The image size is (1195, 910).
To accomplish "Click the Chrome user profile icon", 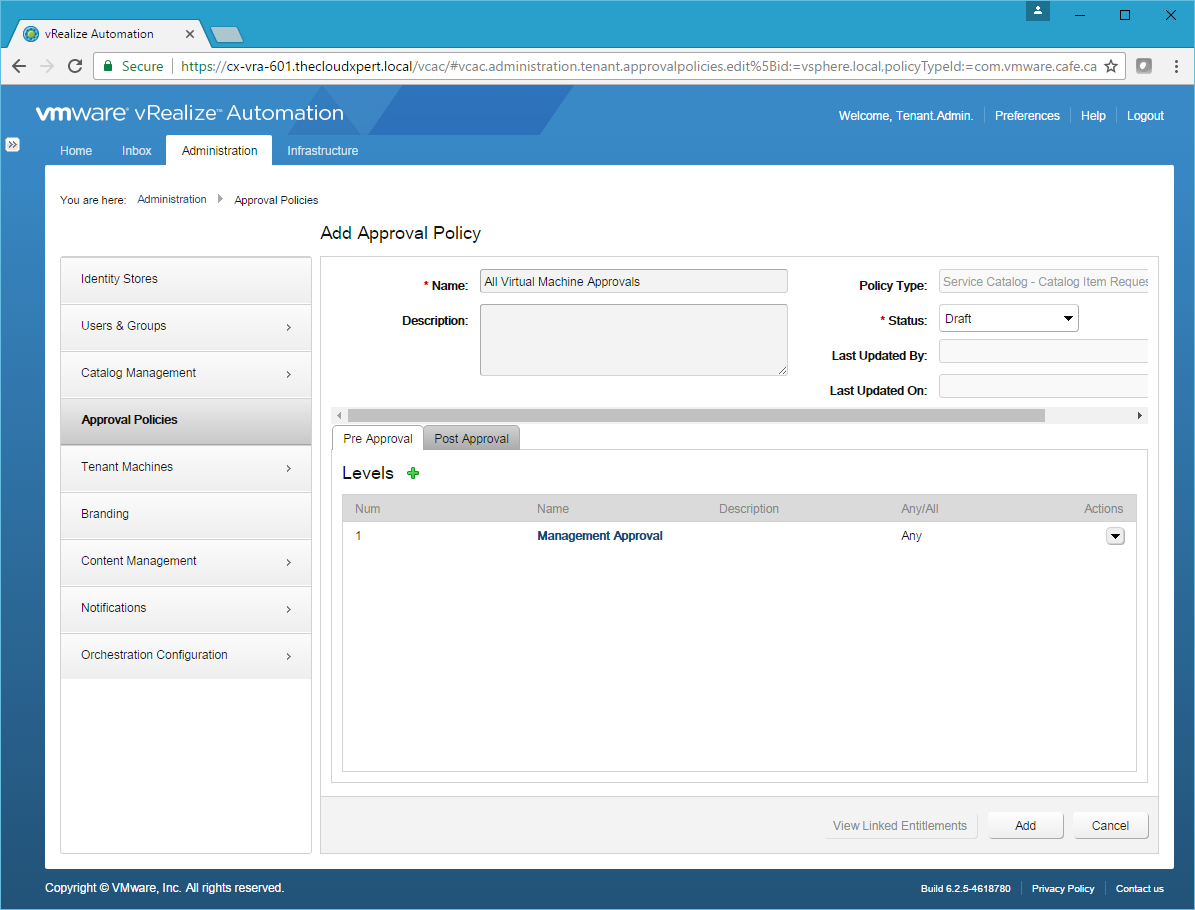I will point(1039,12).
